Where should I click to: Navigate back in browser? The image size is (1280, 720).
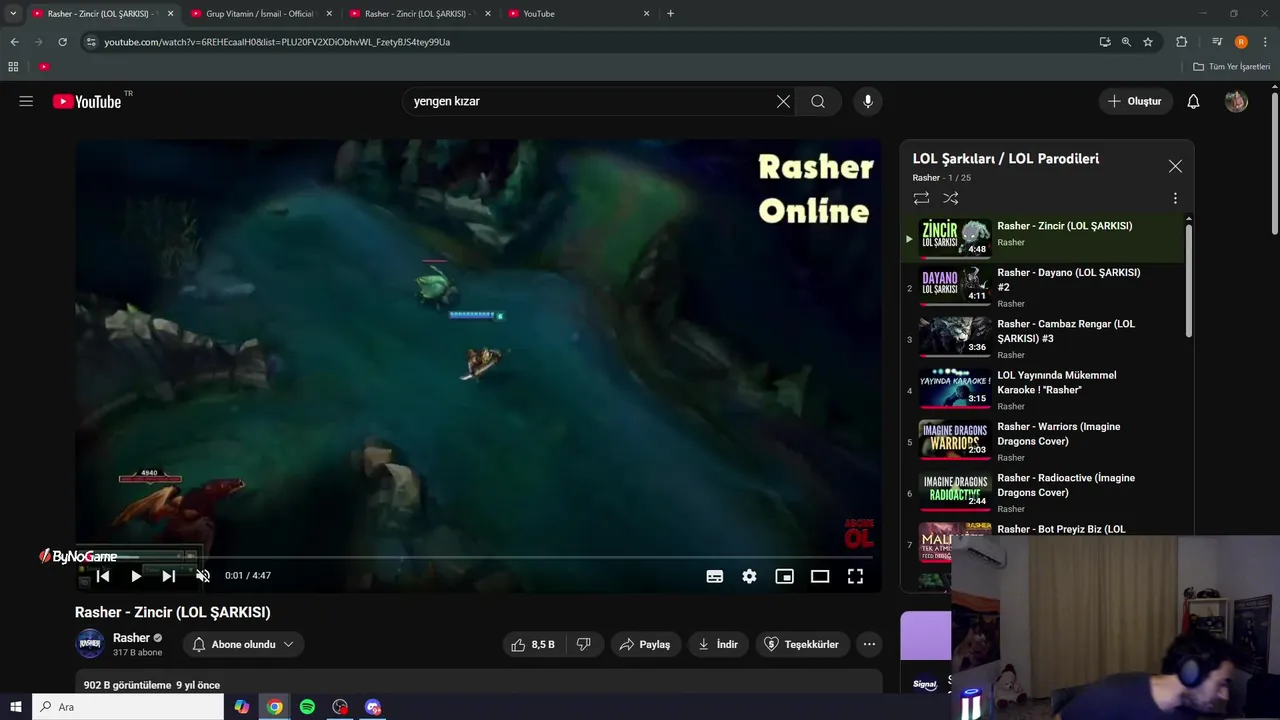click(x=14, y=42)
